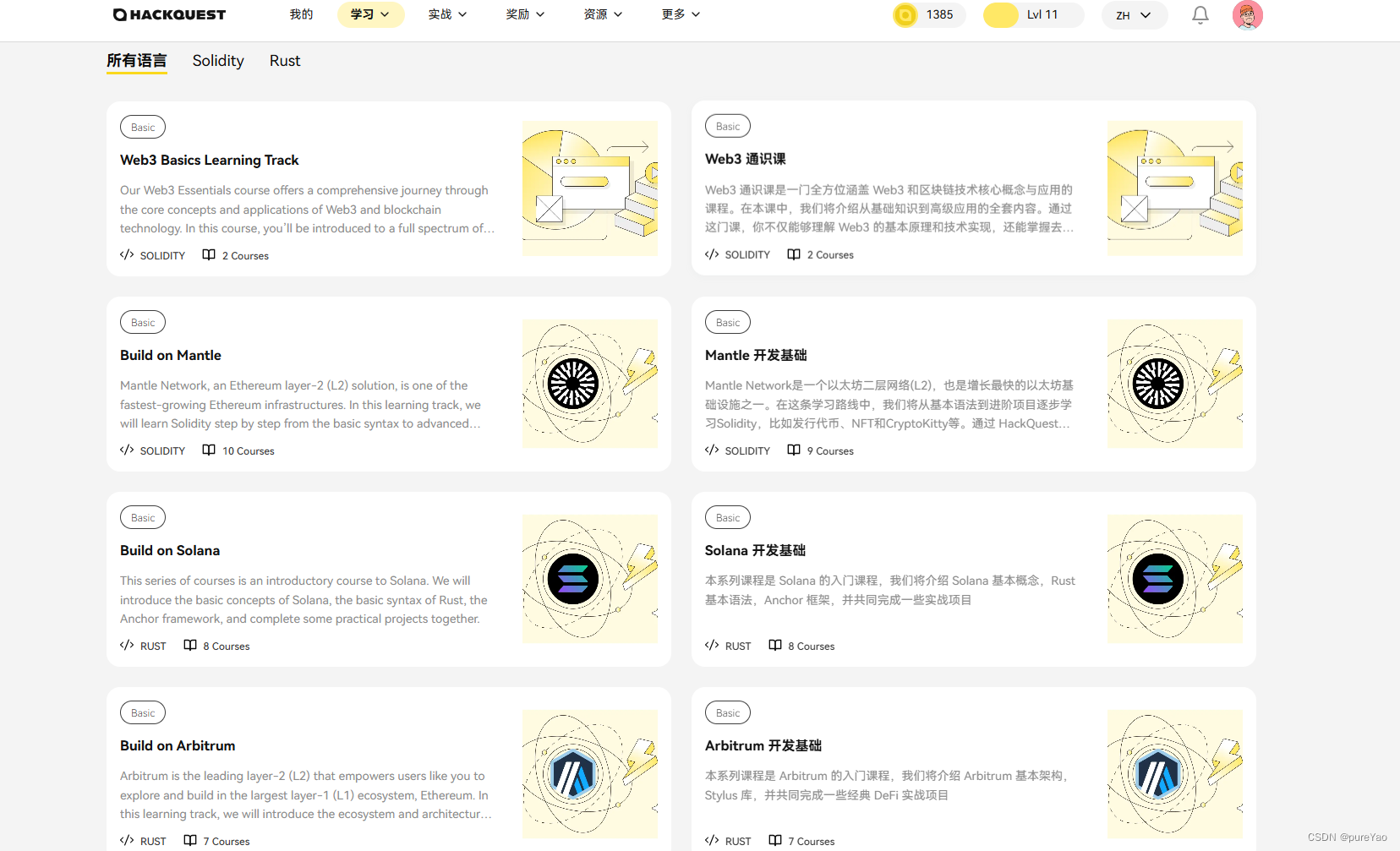1400x851 pixels.
Task: Select the 所有语言 tab
Action: (137, 61)
